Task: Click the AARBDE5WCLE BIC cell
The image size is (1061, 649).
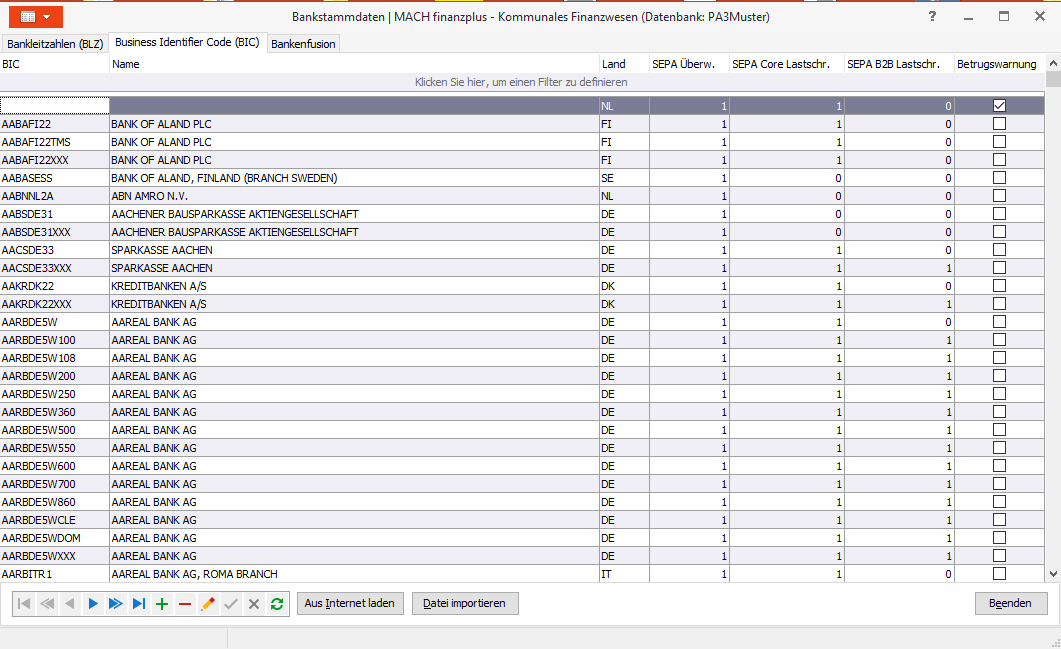Action: [x=55, y=520]
